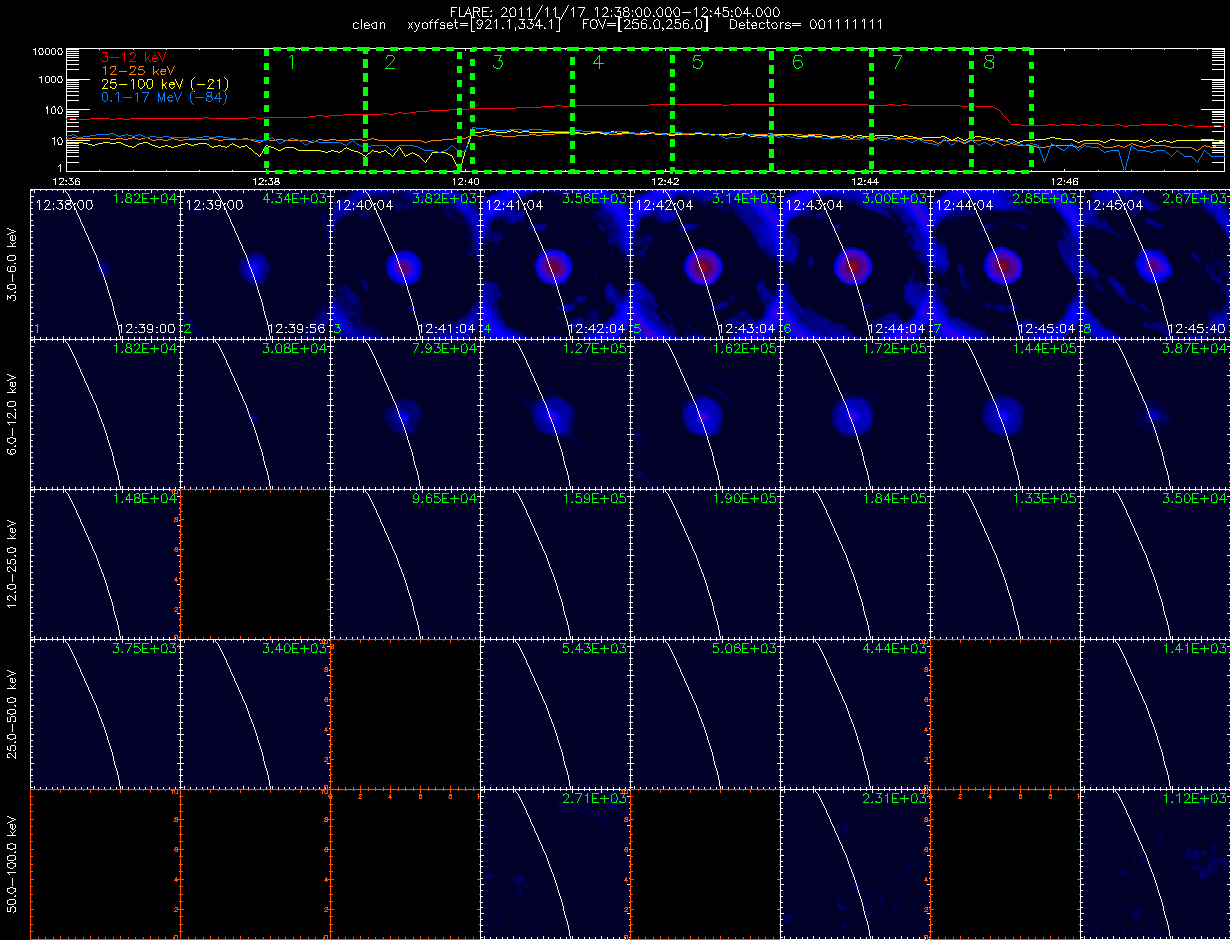Select the 3.0–6.0 keV image with peak 3.00E+03
The image size is (1230, 940).
[855, 263]
